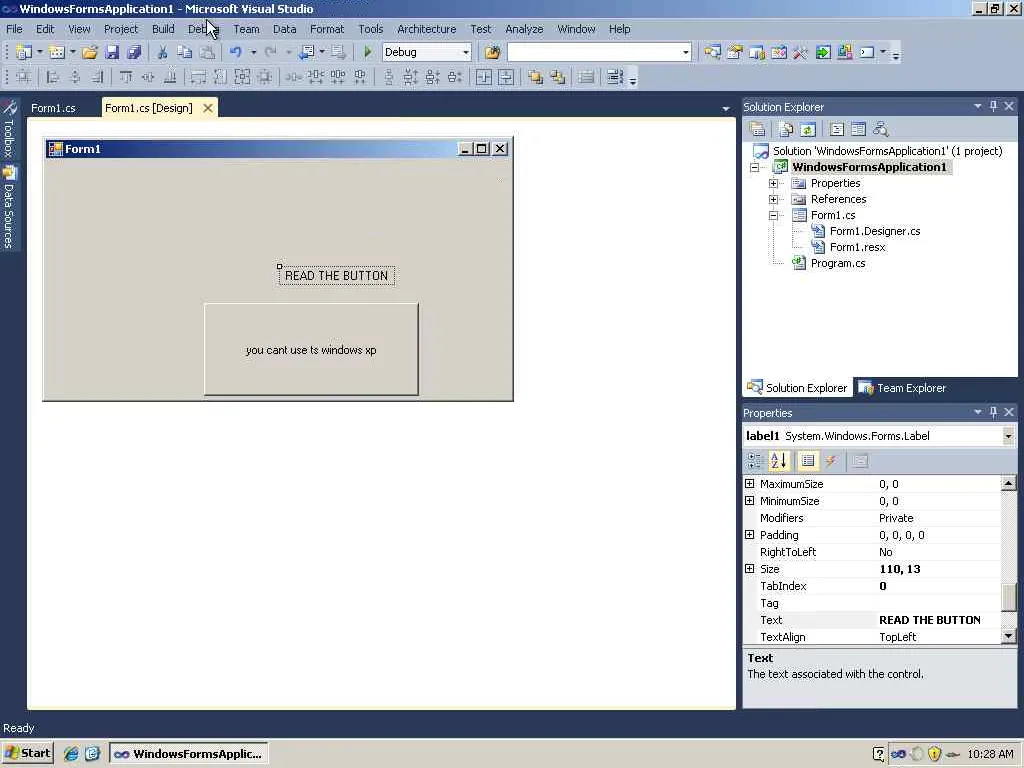Viewport: 1024px width, 768px height.
Task: Switch to the Form1.cs code tab
Action: pyautogui.click(x=54, y=108)
